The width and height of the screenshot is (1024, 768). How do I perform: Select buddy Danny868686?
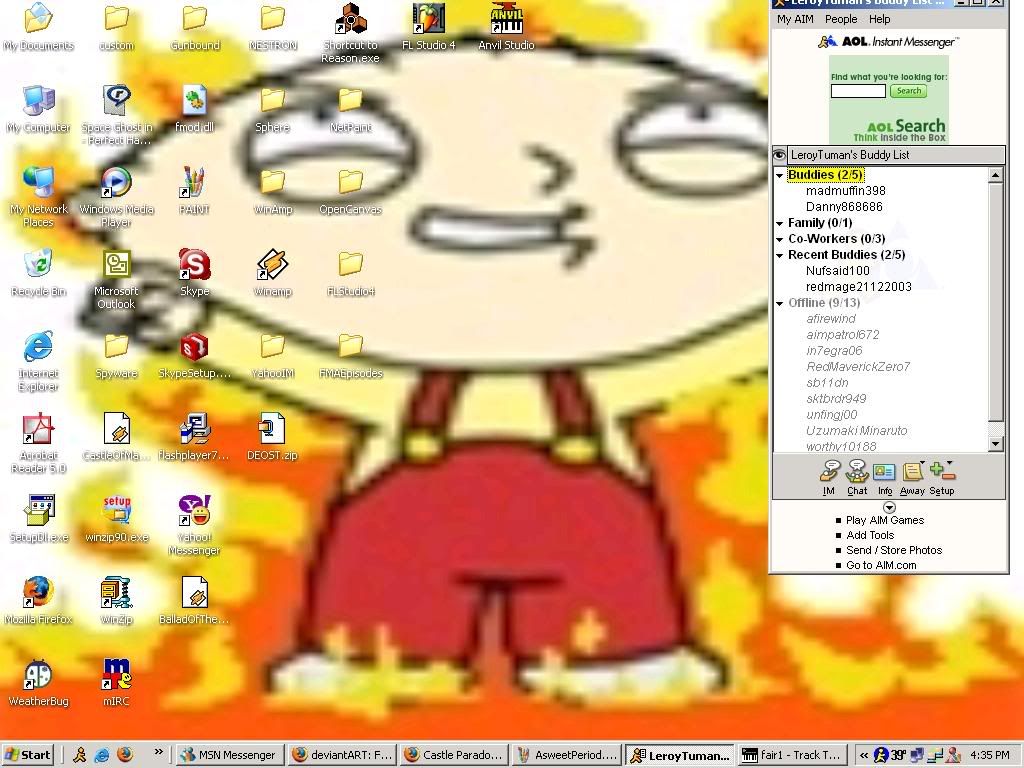tap(844, 207)
